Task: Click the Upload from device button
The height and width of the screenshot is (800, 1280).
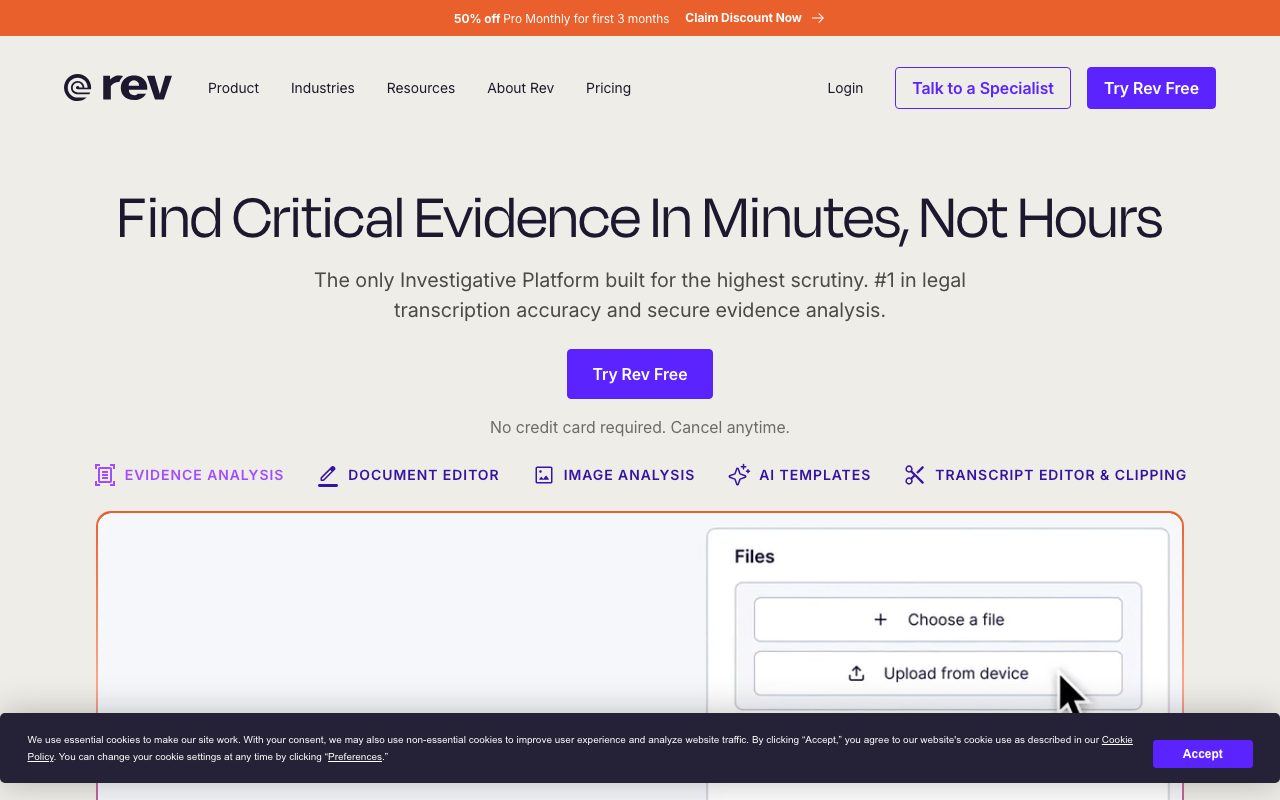Action: coord(938,674)
